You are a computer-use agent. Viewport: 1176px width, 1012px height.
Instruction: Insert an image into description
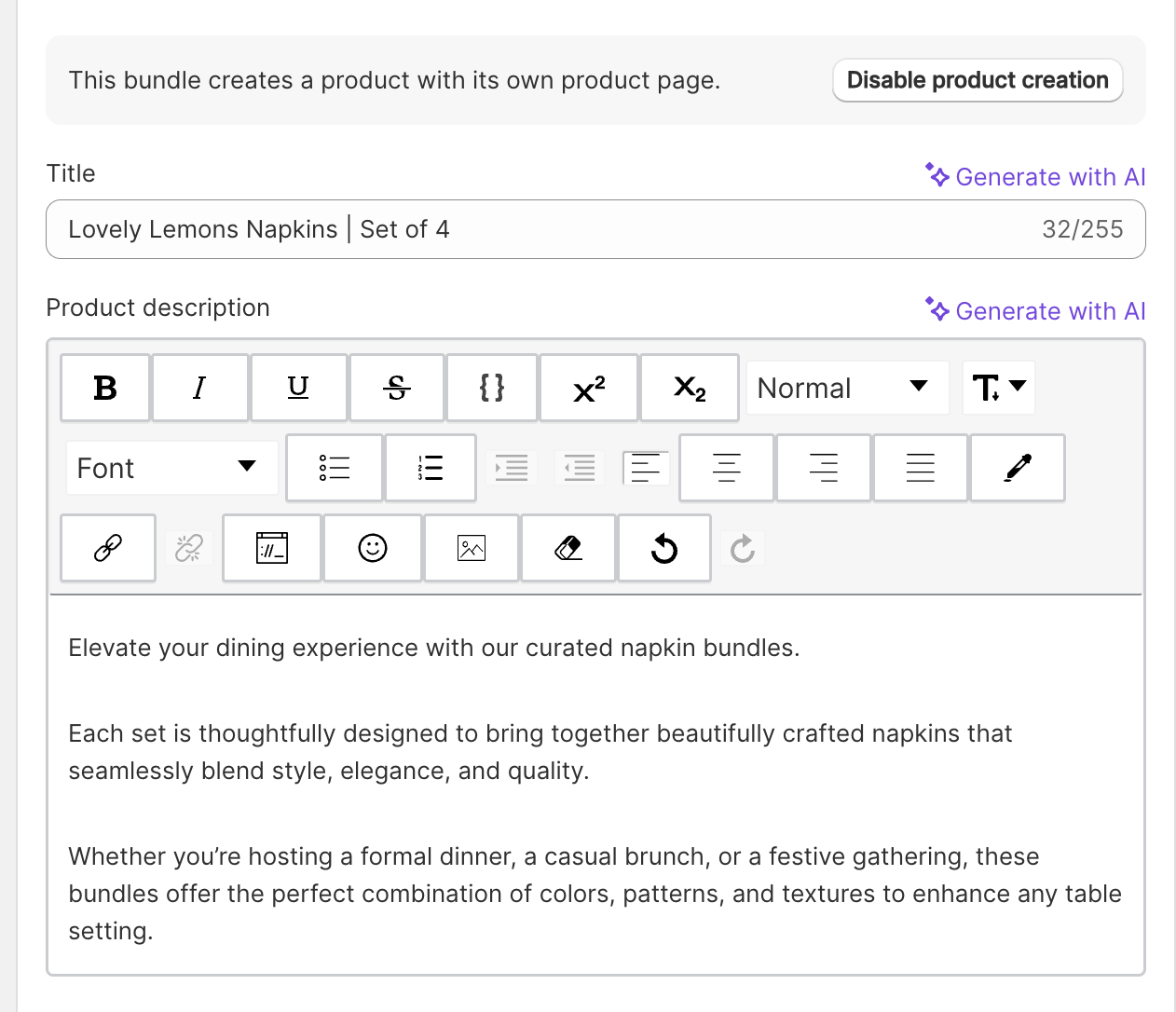pos(472,548)
